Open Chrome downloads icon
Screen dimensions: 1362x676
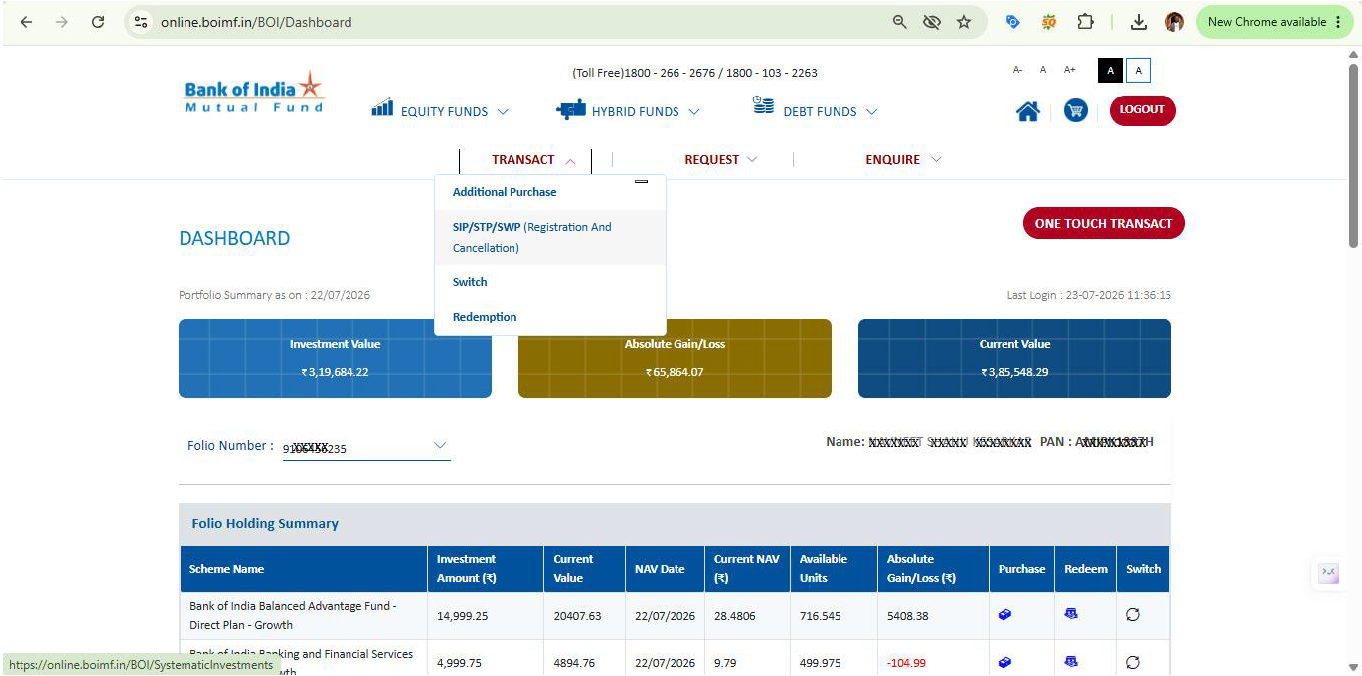(1138, 22)
